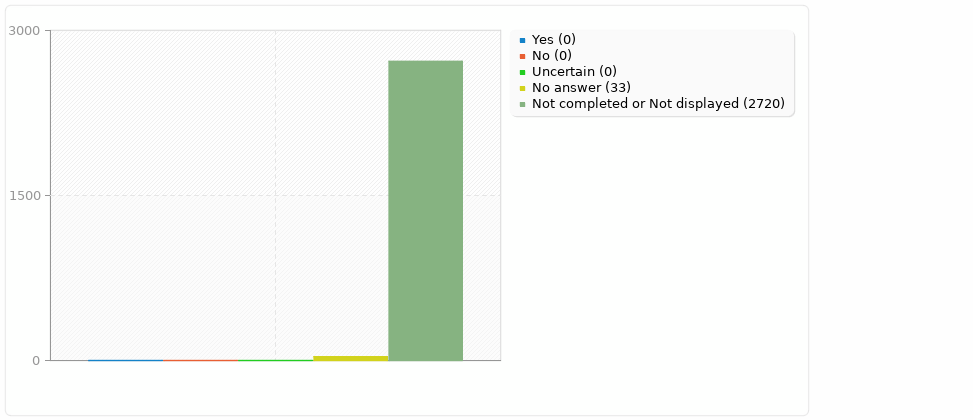Screen dimensions: 973x420
Task: Click the green Uncertain legend marker
Action: [522, 72]
